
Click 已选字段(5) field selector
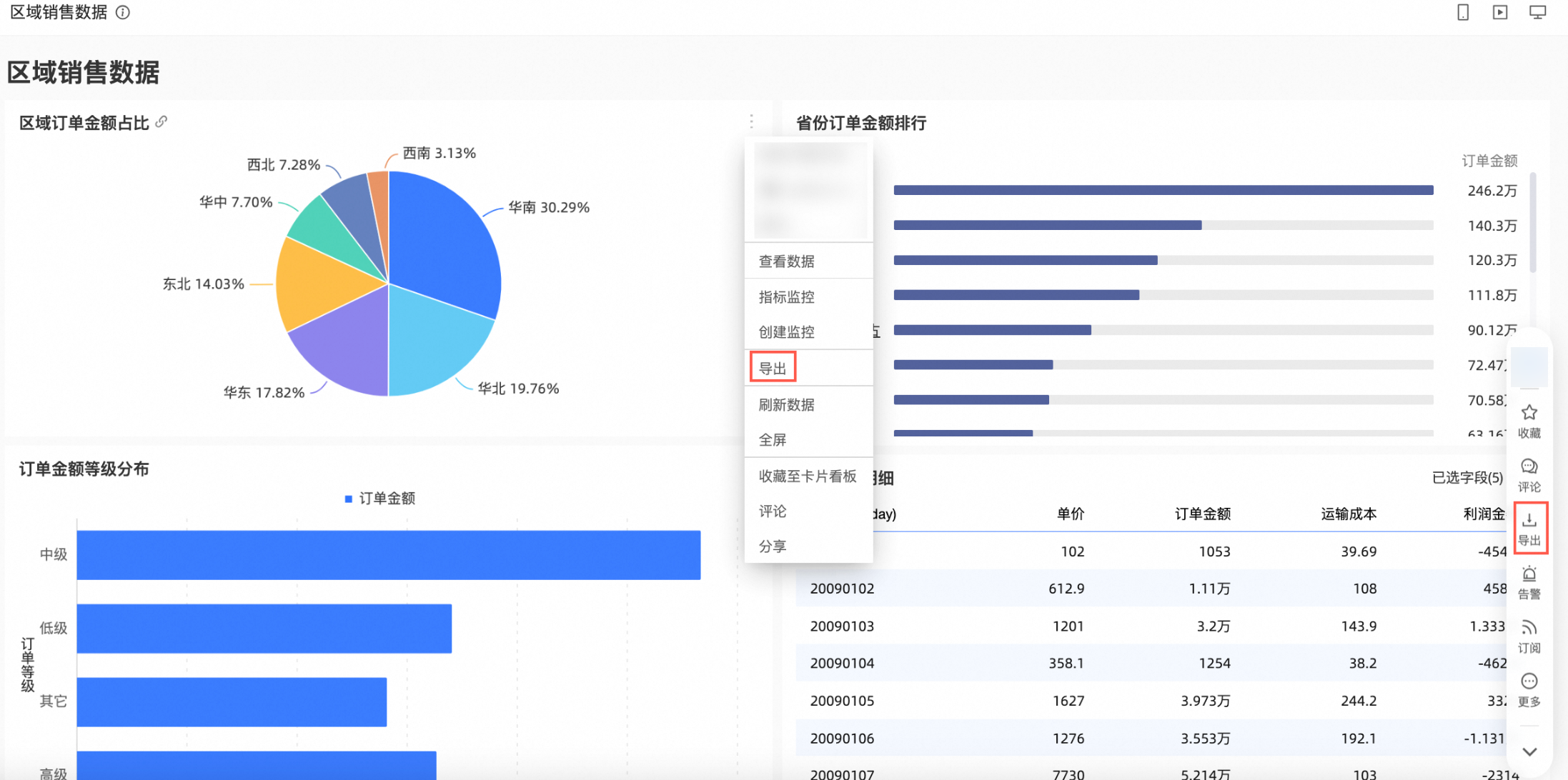click(x=1467, y=477)
